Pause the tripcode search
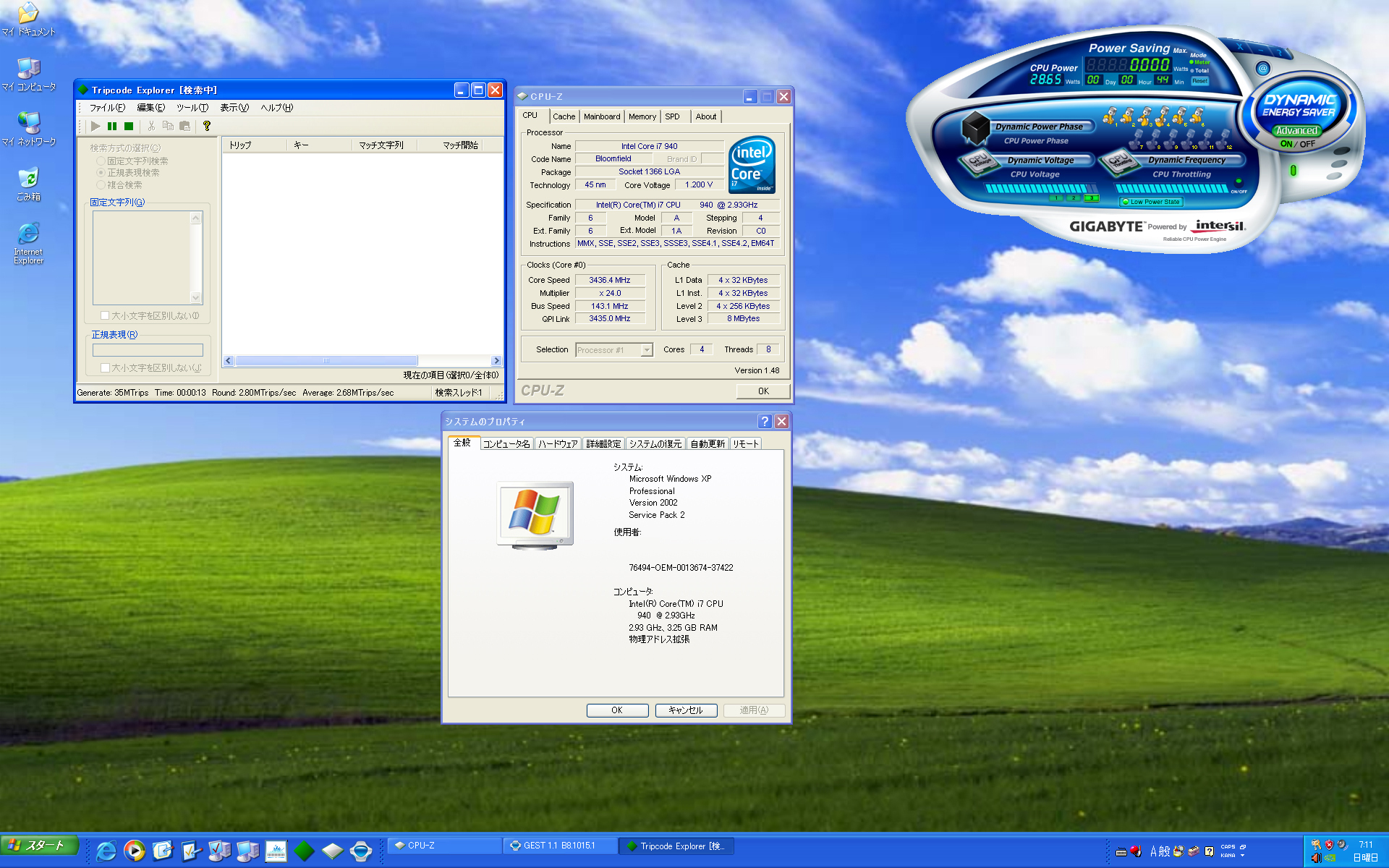 [x=112, y=126]
